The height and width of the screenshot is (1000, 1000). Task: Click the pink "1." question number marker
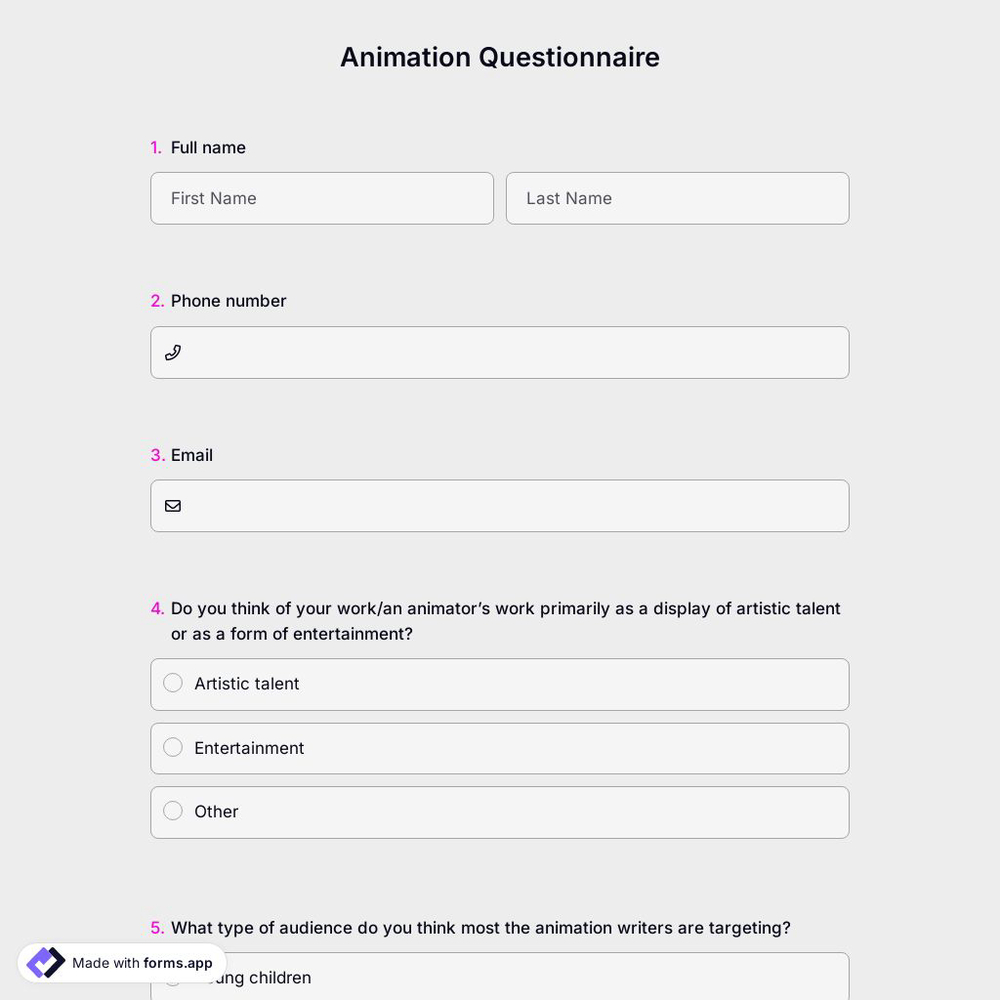[x=156, y=147]
